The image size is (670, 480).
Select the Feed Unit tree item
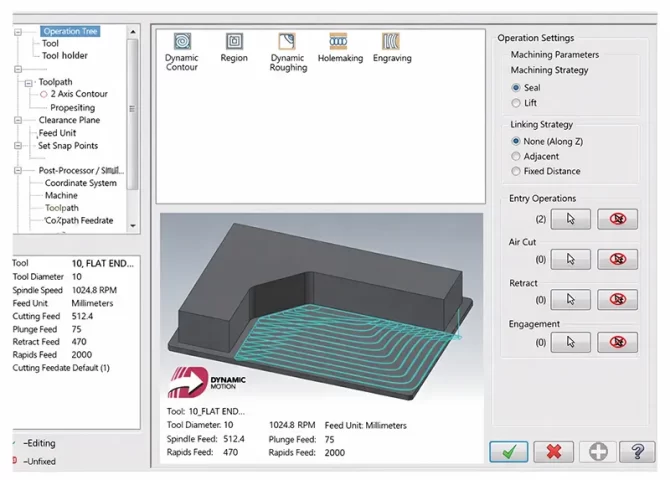(57, 133)
